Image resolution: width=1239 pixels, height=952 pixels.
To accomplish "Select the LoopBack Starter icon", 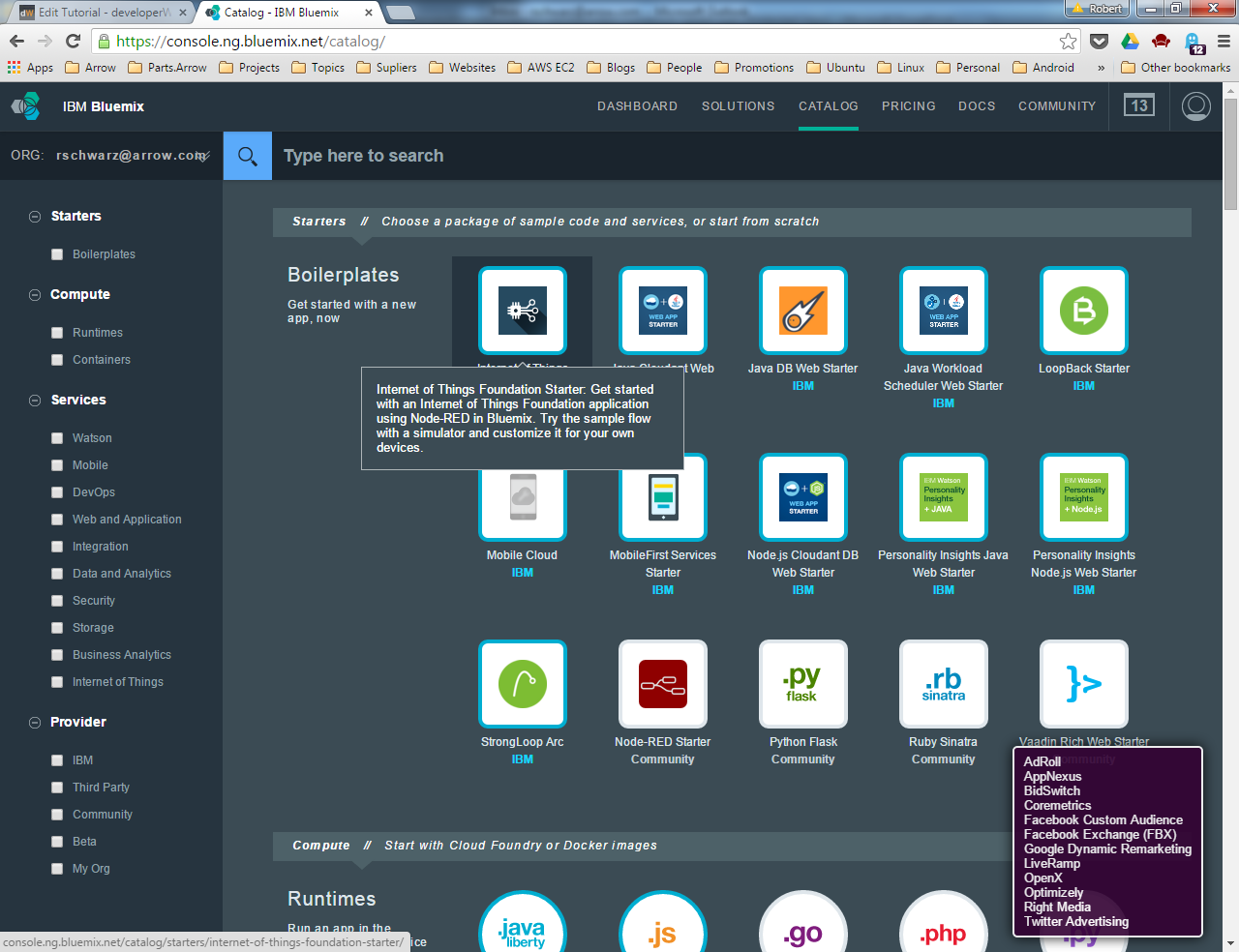I will click(x=1084, y=311).
